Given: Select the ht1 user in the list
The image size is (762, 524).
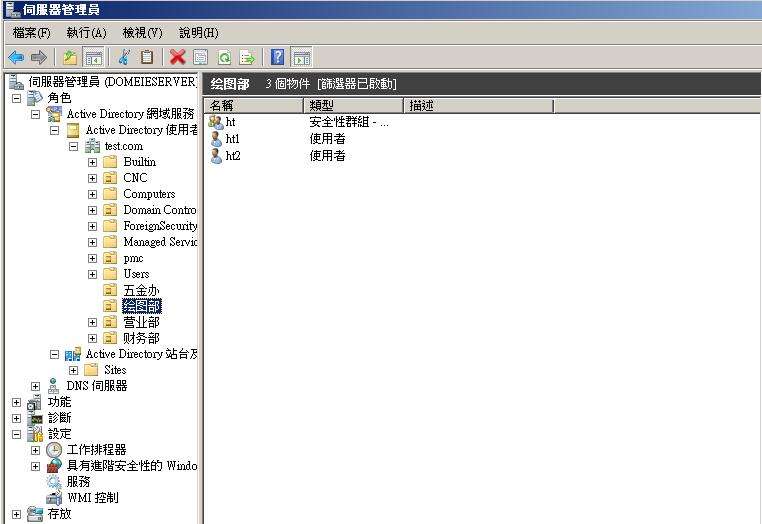Looking at the screenshot, I should coord(233,139).
